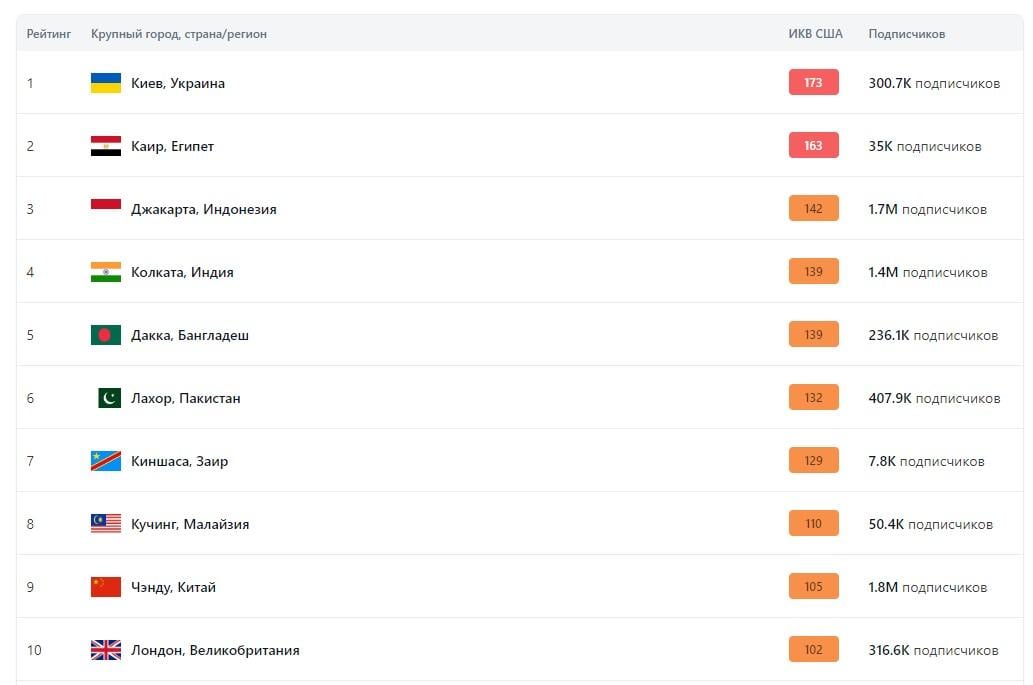
Task: Click the Pakistan flag icon
Action: click(x=109, y=398)
